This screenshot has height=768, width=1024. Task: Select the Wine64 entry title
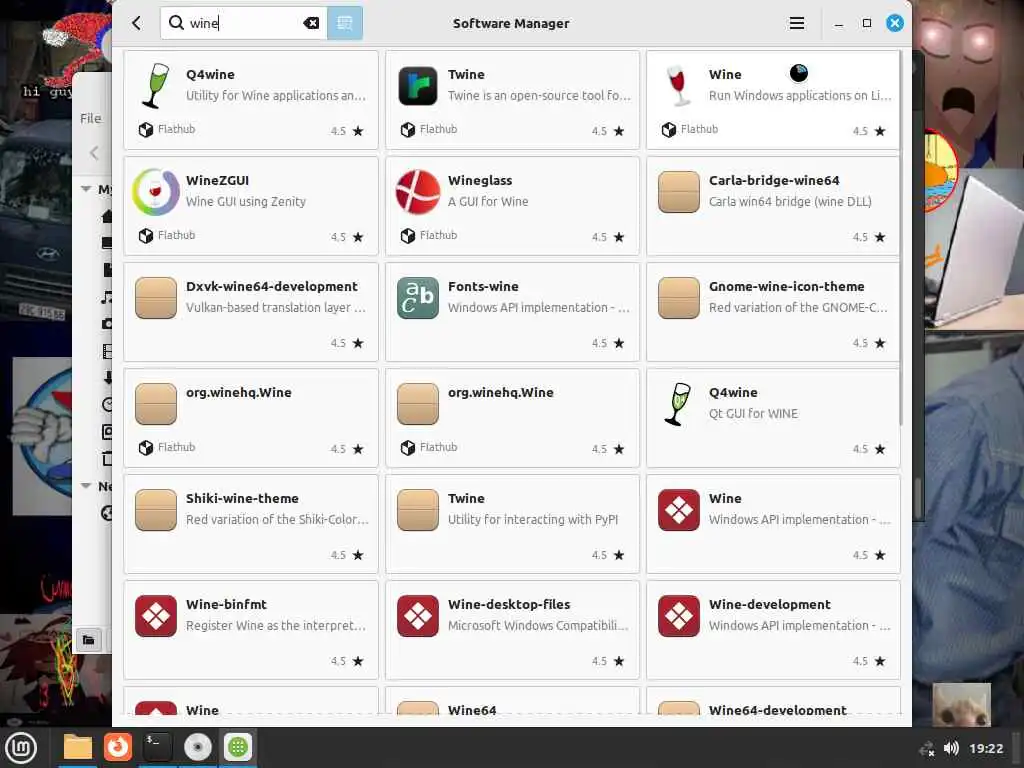472,710
